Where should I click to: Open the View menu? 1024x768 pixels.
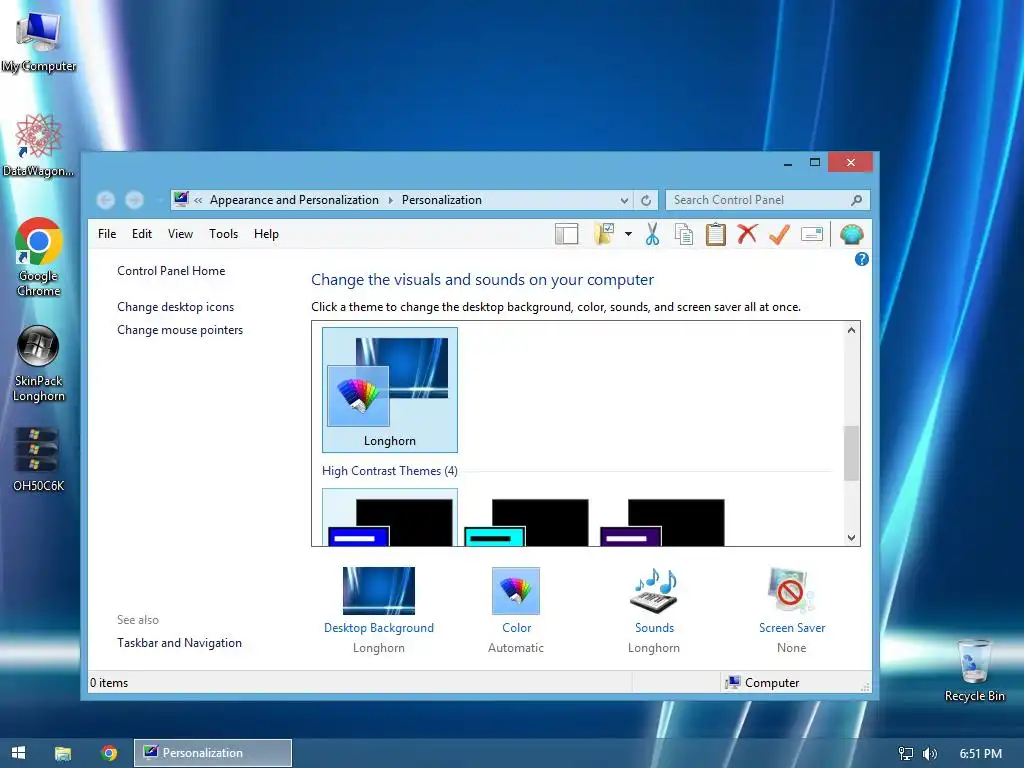tap(180, 234)
